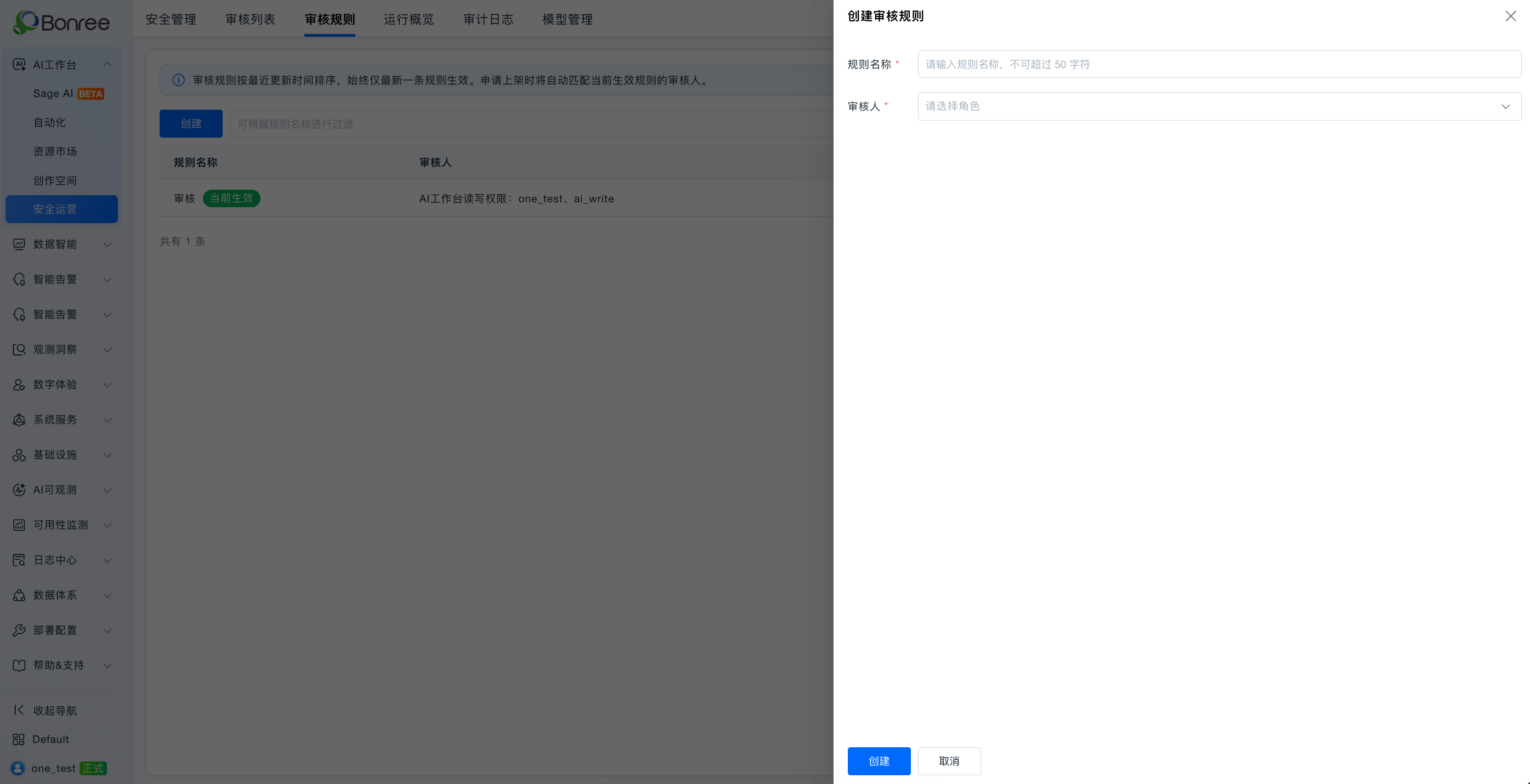The height and width of the screenshot is (784, 1530).
Task: Open the 运行概览 tab
Action: tap(409, 19)
